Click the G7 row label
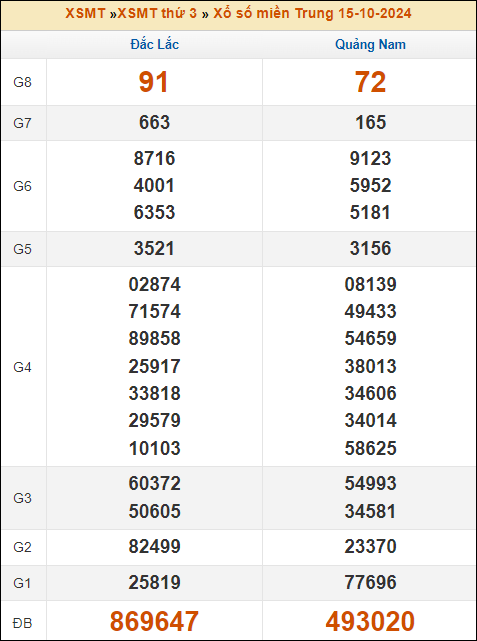The width and height of the screenshot is (477, 641). pyautogui.click(x=22, y=123)
